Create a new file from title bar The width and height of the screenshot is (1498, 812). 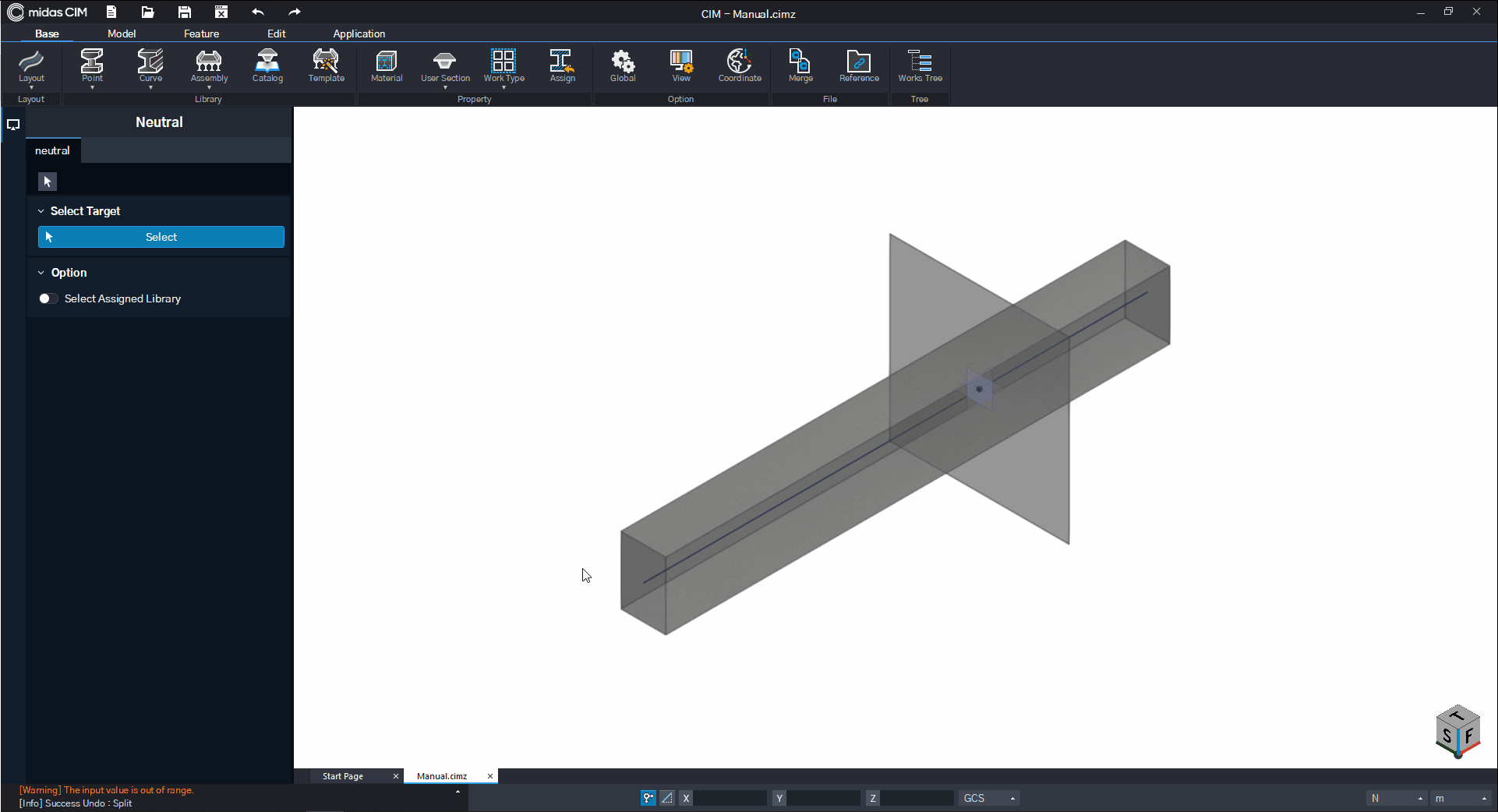click(111, 12)
